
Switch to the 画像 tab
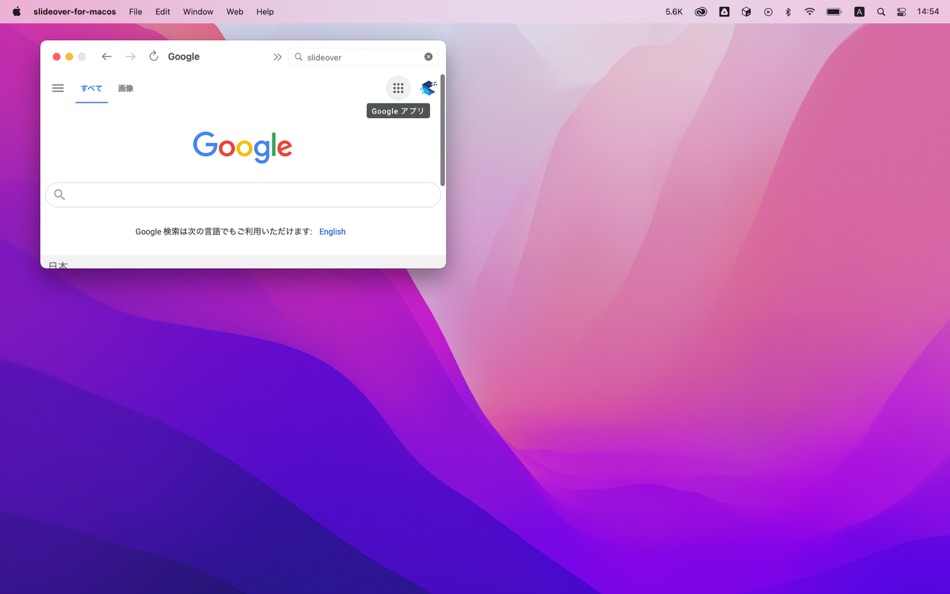[x=125, y=88]
